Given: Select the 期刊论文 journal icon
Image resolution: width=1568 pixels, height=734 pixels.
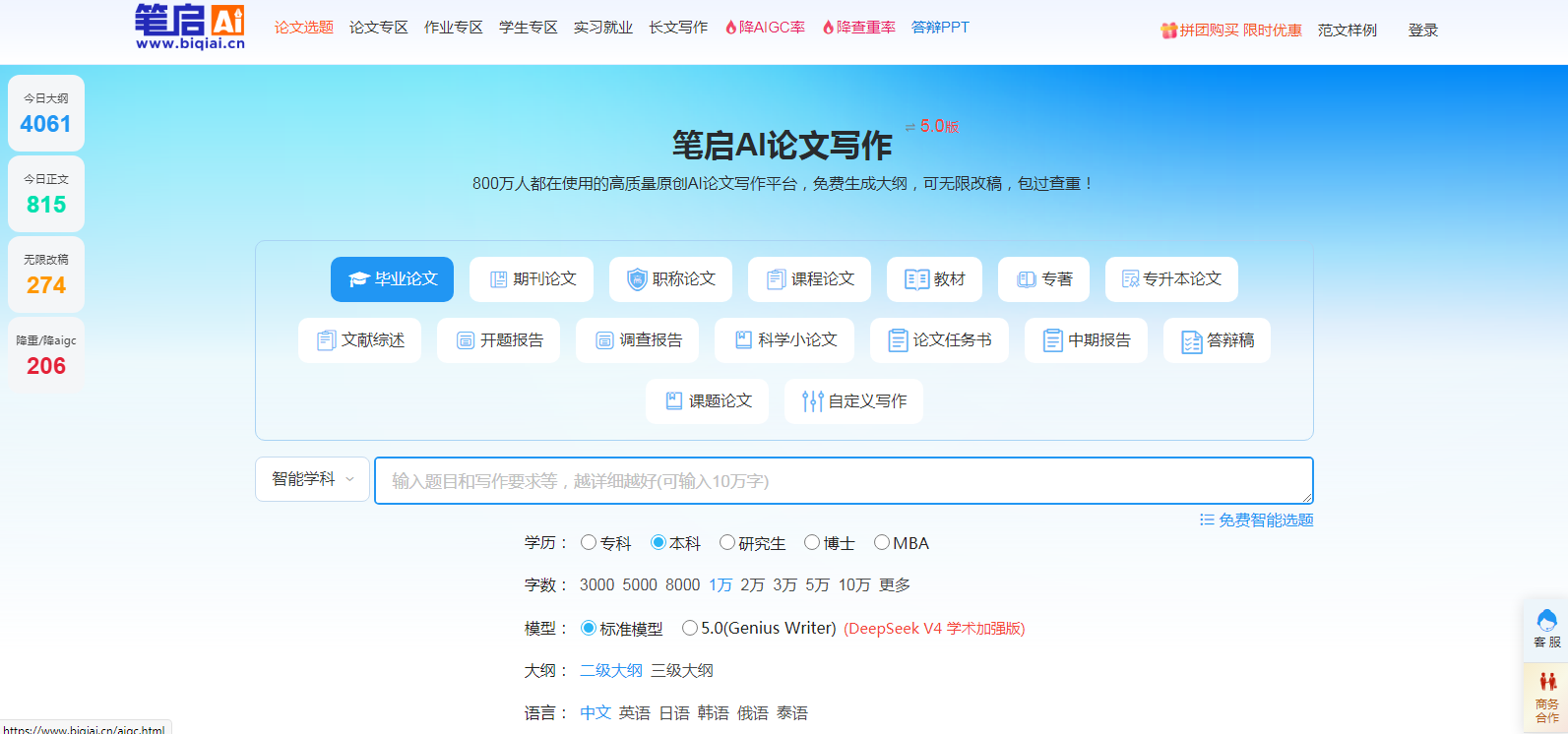Looking at the screenshot, I should (498, 279).
